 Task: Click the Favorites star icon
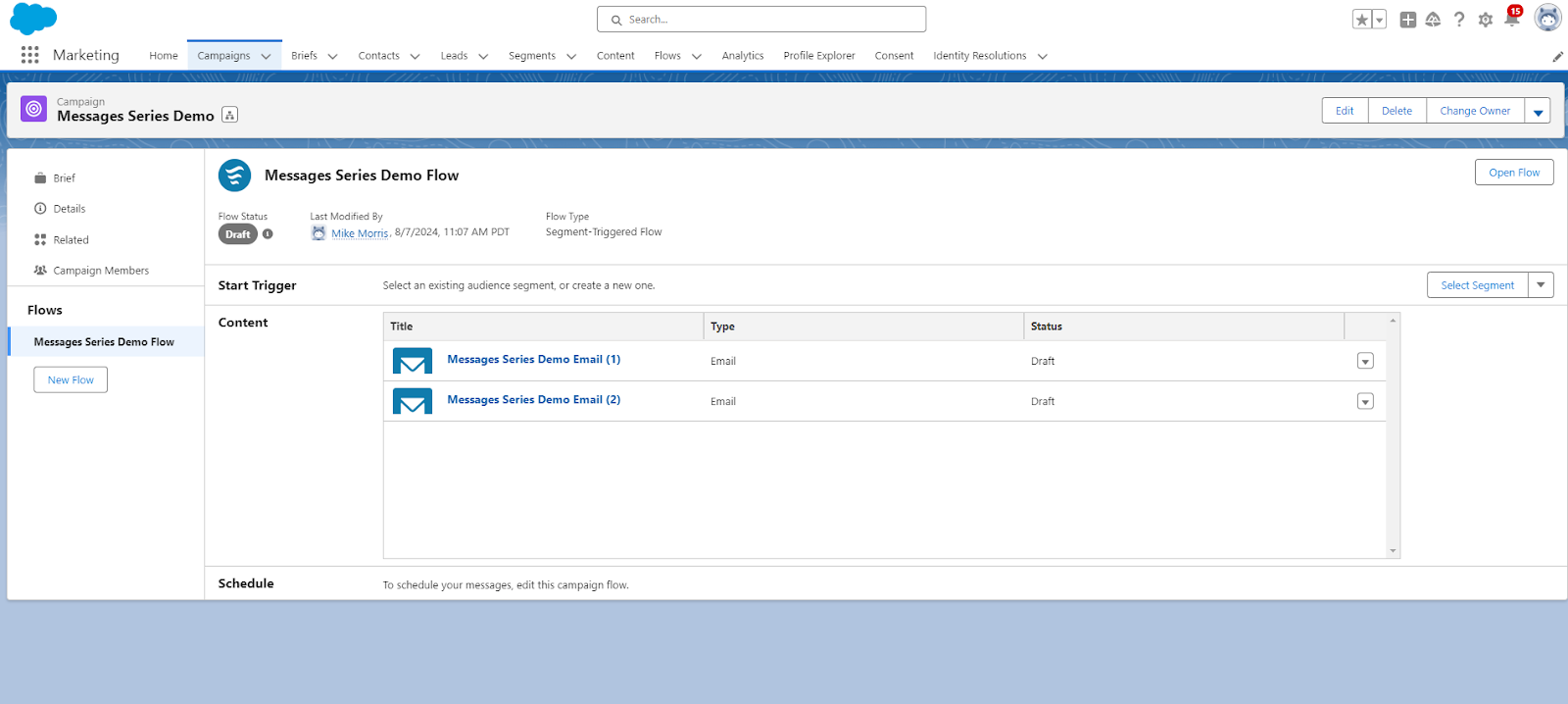[1361, 20]
